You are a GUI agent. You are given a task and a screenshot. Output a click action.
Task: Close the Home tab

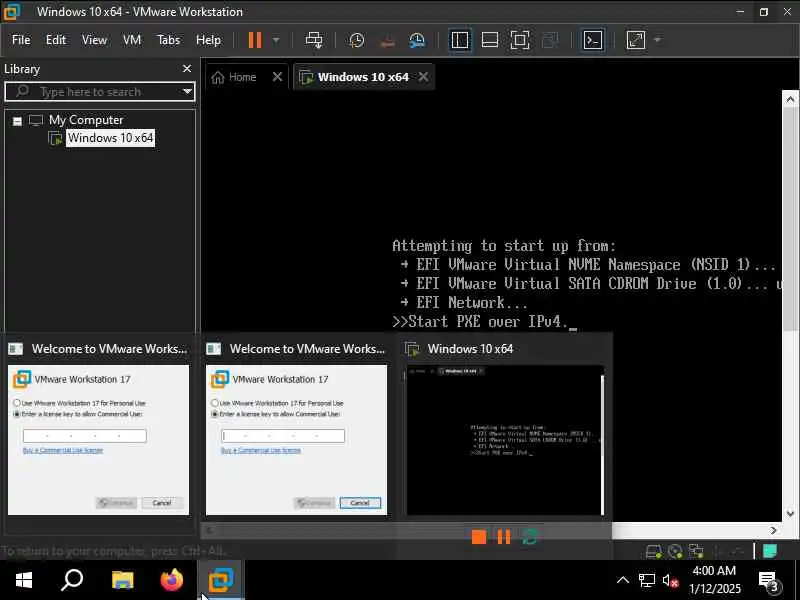277,77
